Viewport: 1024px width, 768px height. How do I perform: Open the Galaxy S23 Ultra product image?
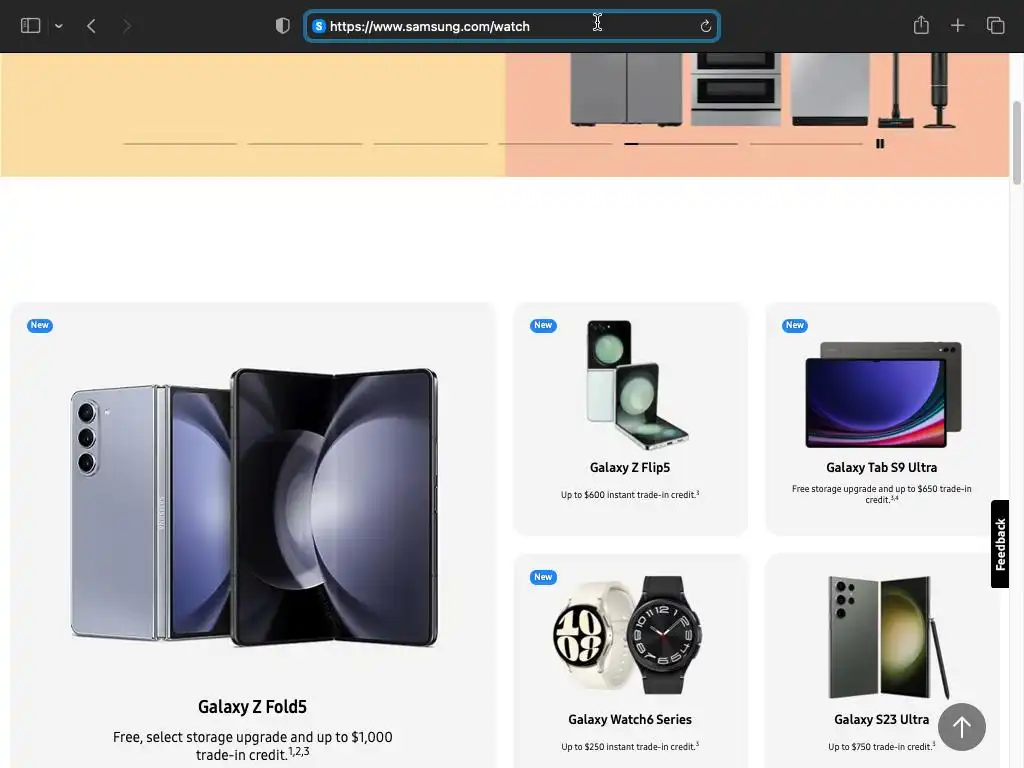coord(888,637)
